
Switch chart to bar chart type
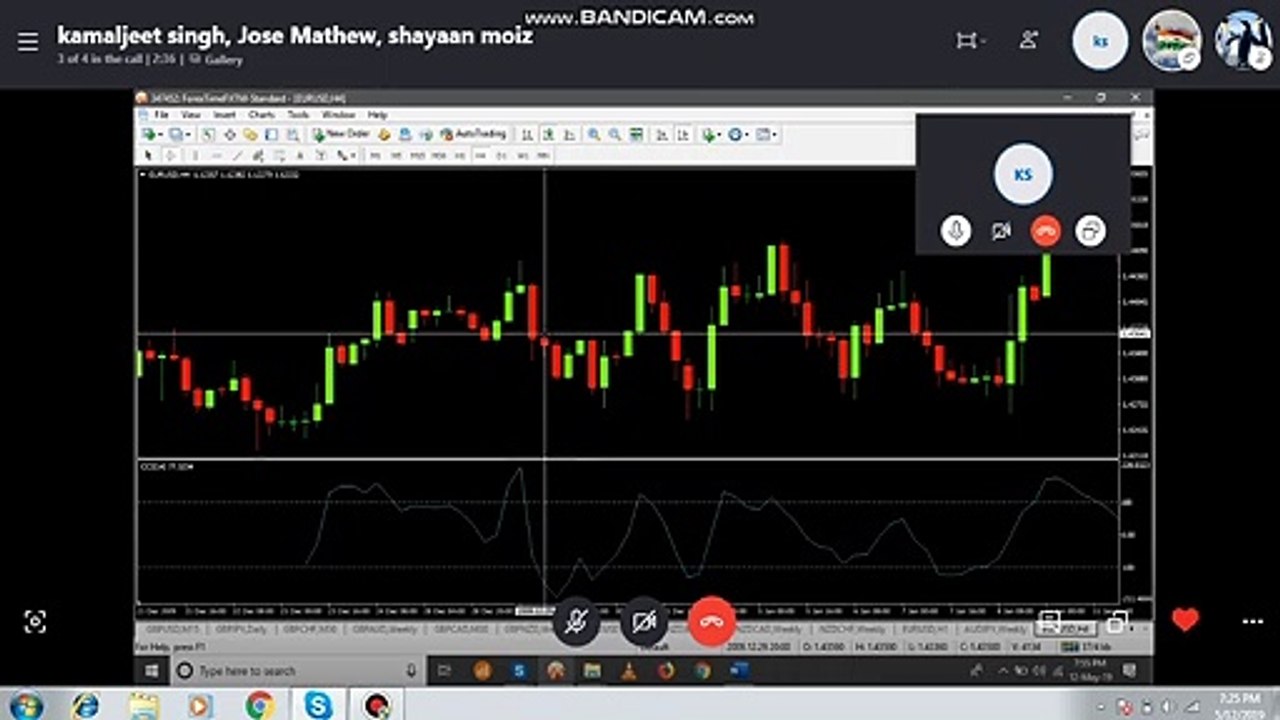tap(527, 134)
